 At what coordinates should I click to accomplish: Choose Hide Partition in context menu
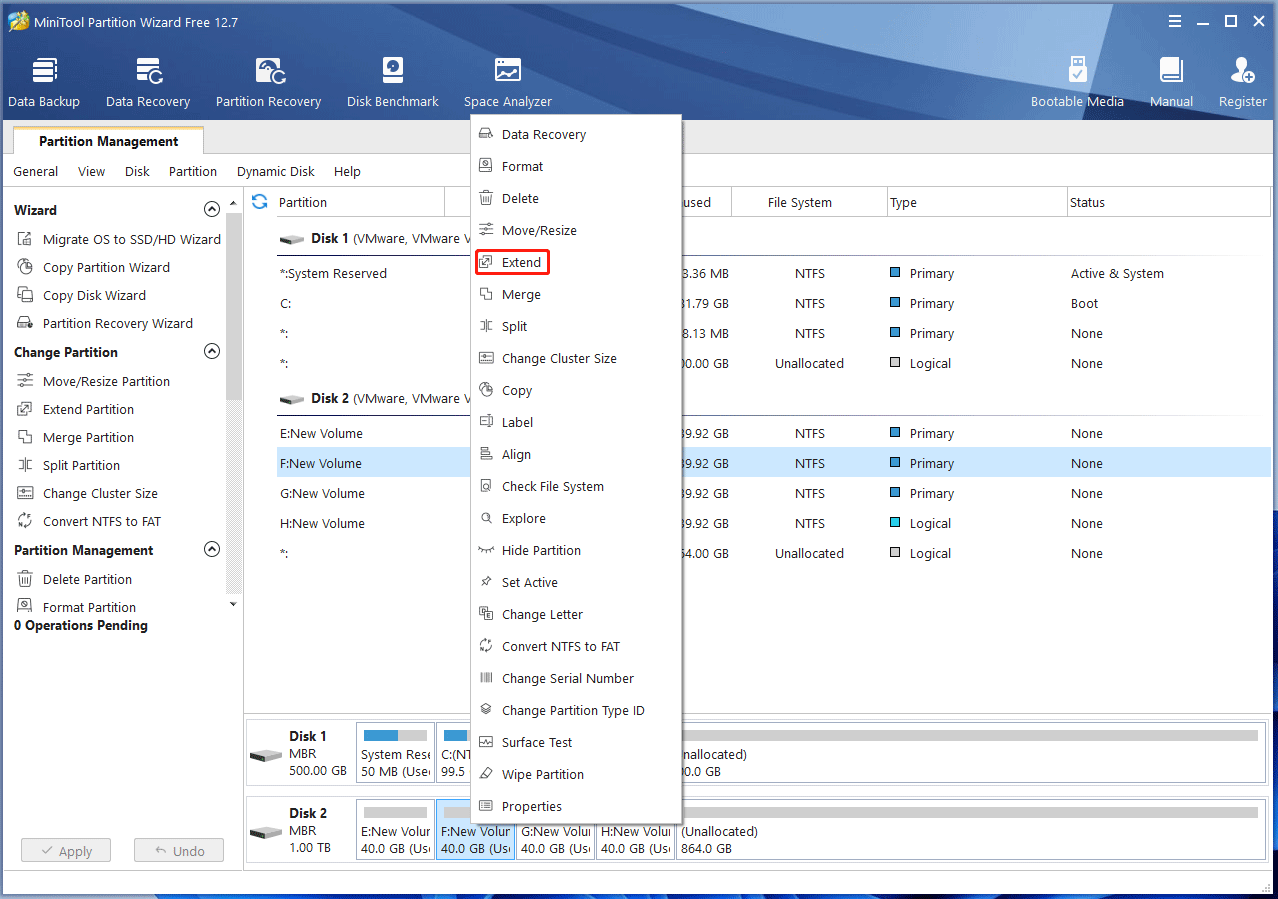click(x=576, y=550)
